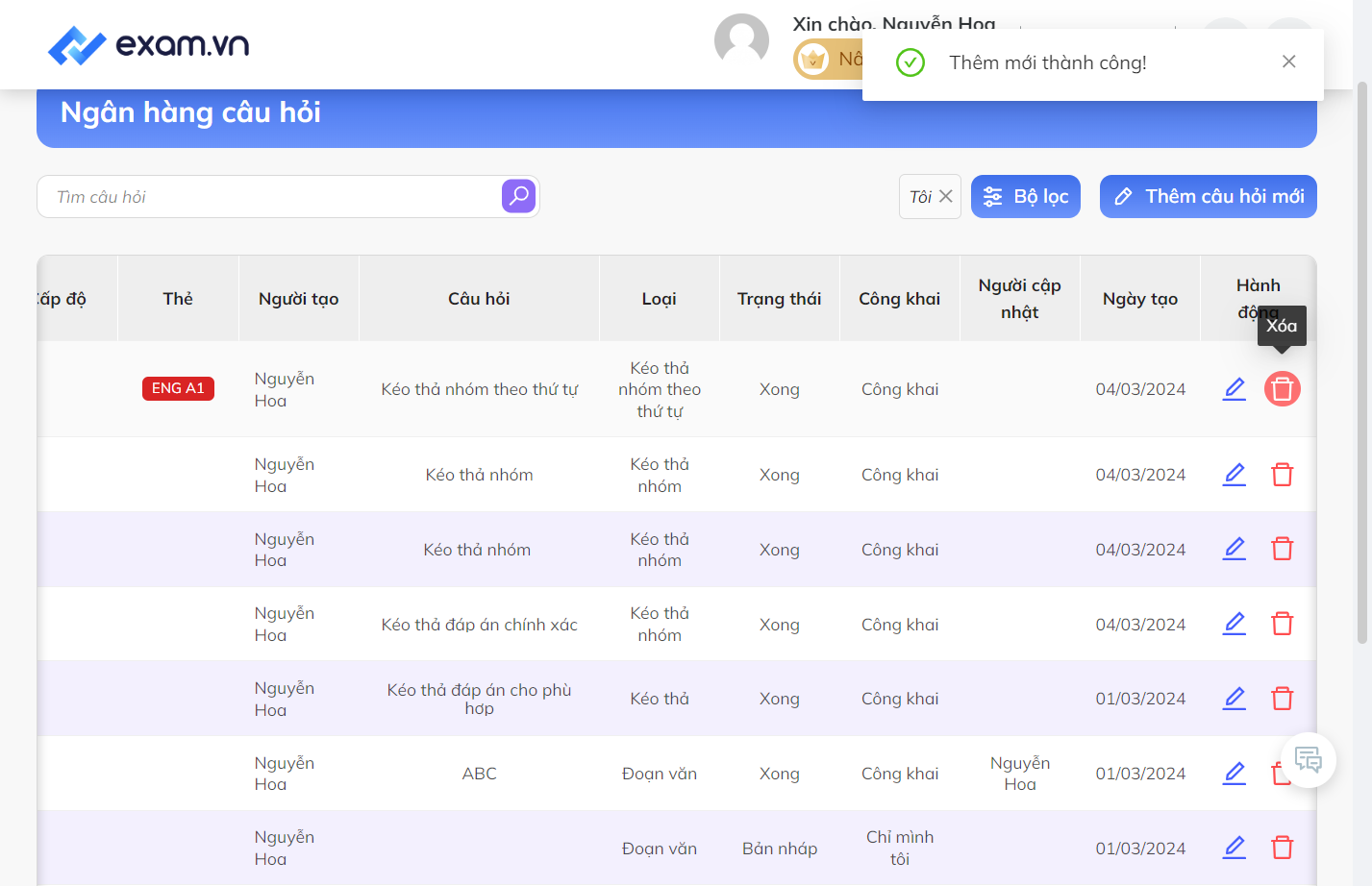Click the 'Người tạo' column header

coord(298,299)
